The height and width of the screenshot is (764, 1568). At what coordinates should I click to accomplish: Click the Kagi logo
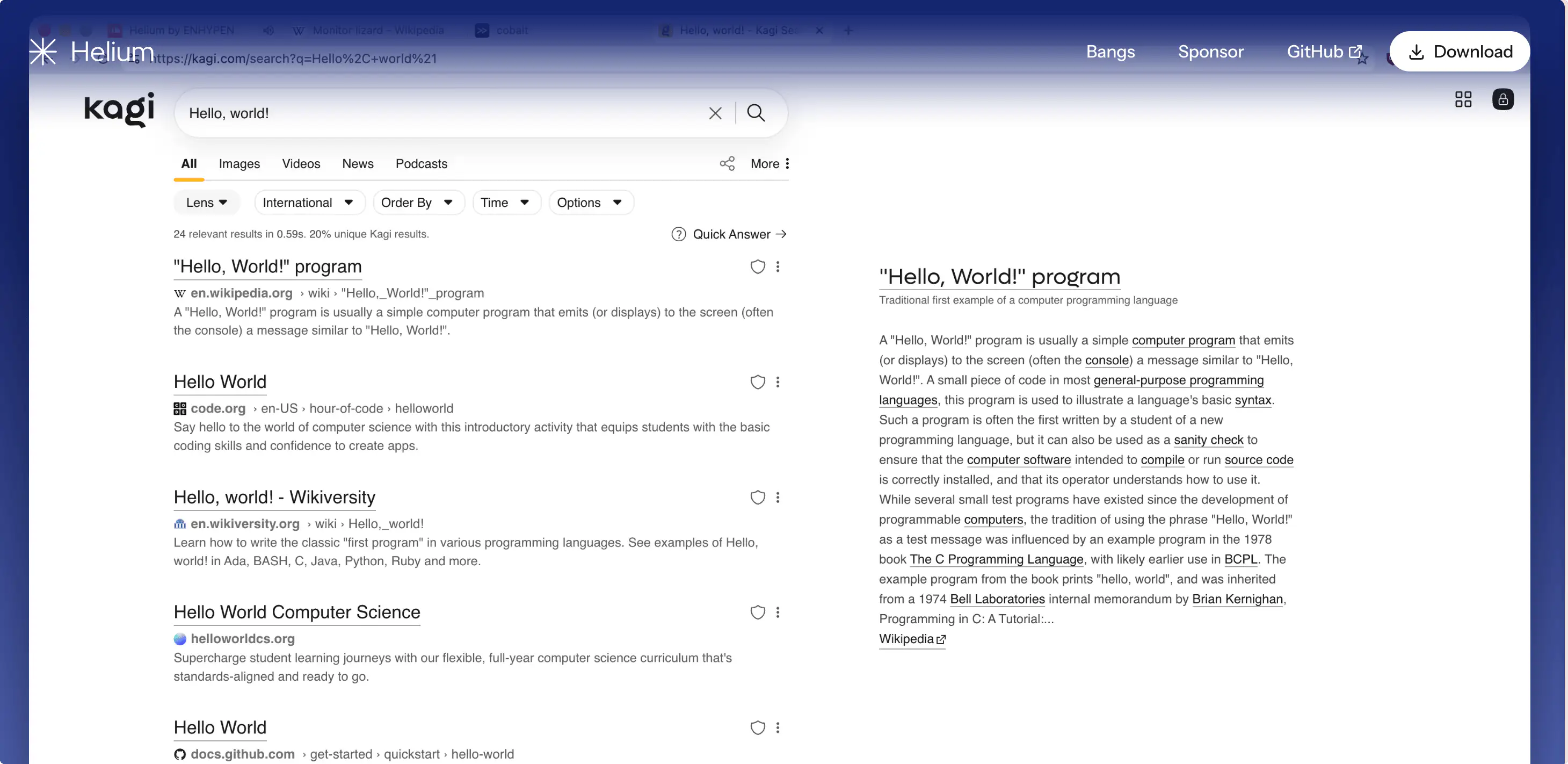point(119,110)
